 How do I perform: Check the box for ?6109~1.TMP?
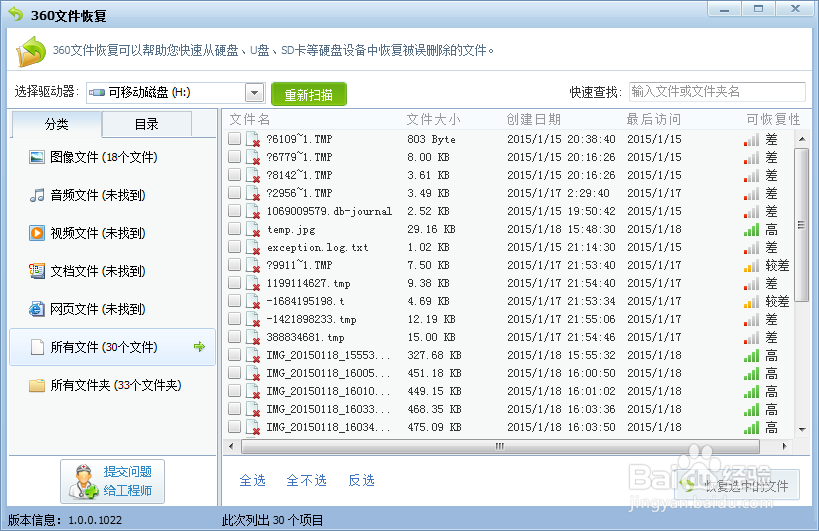(x=235, y=138)
